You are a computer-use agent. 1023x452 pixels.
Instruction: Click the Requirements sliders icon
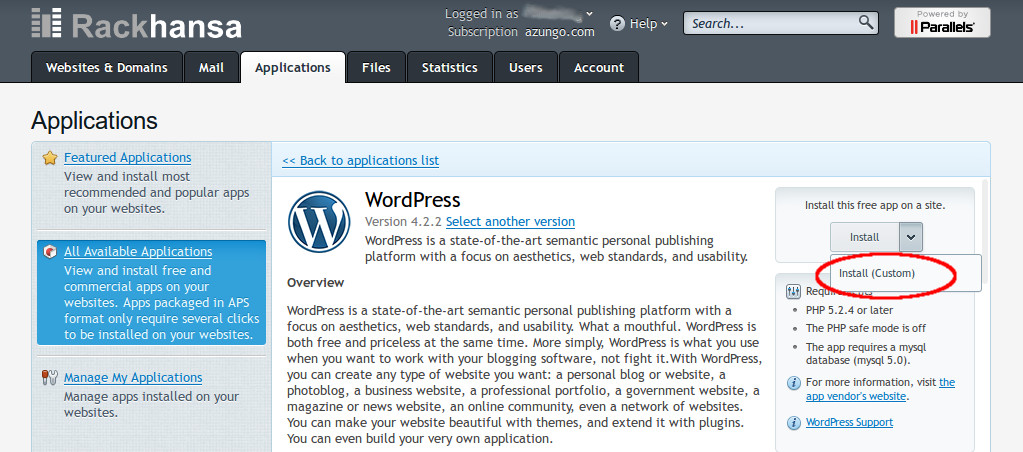coord(793,291)
